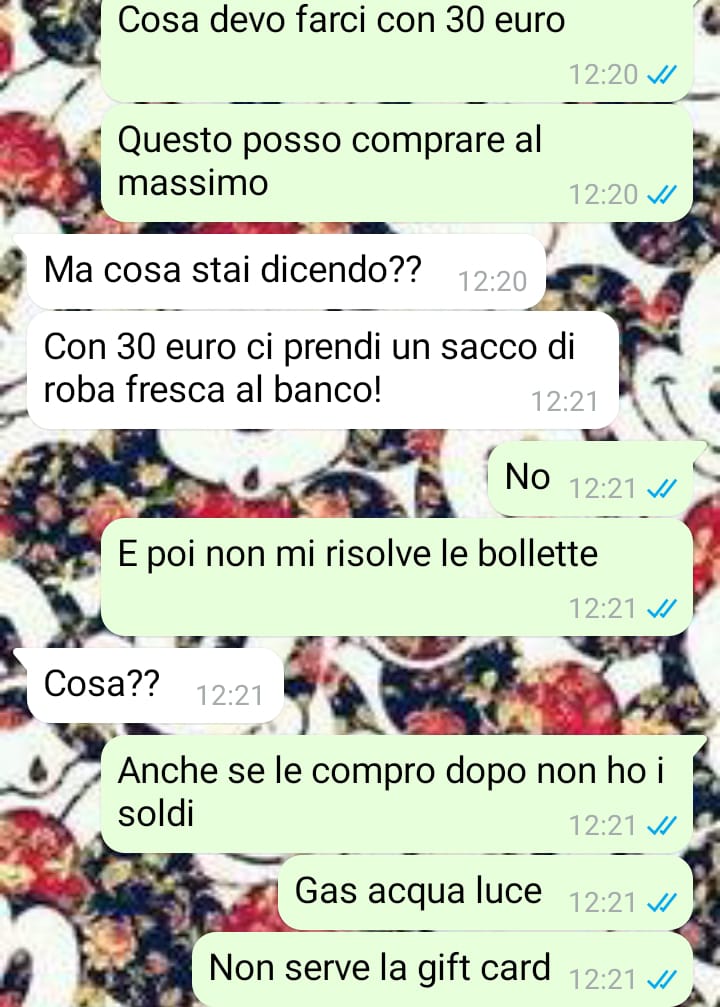Screen dimensions: 720x1007
Task: Tap read ticks on 'Non serve la gift card'
Action: tap(662, 980)
